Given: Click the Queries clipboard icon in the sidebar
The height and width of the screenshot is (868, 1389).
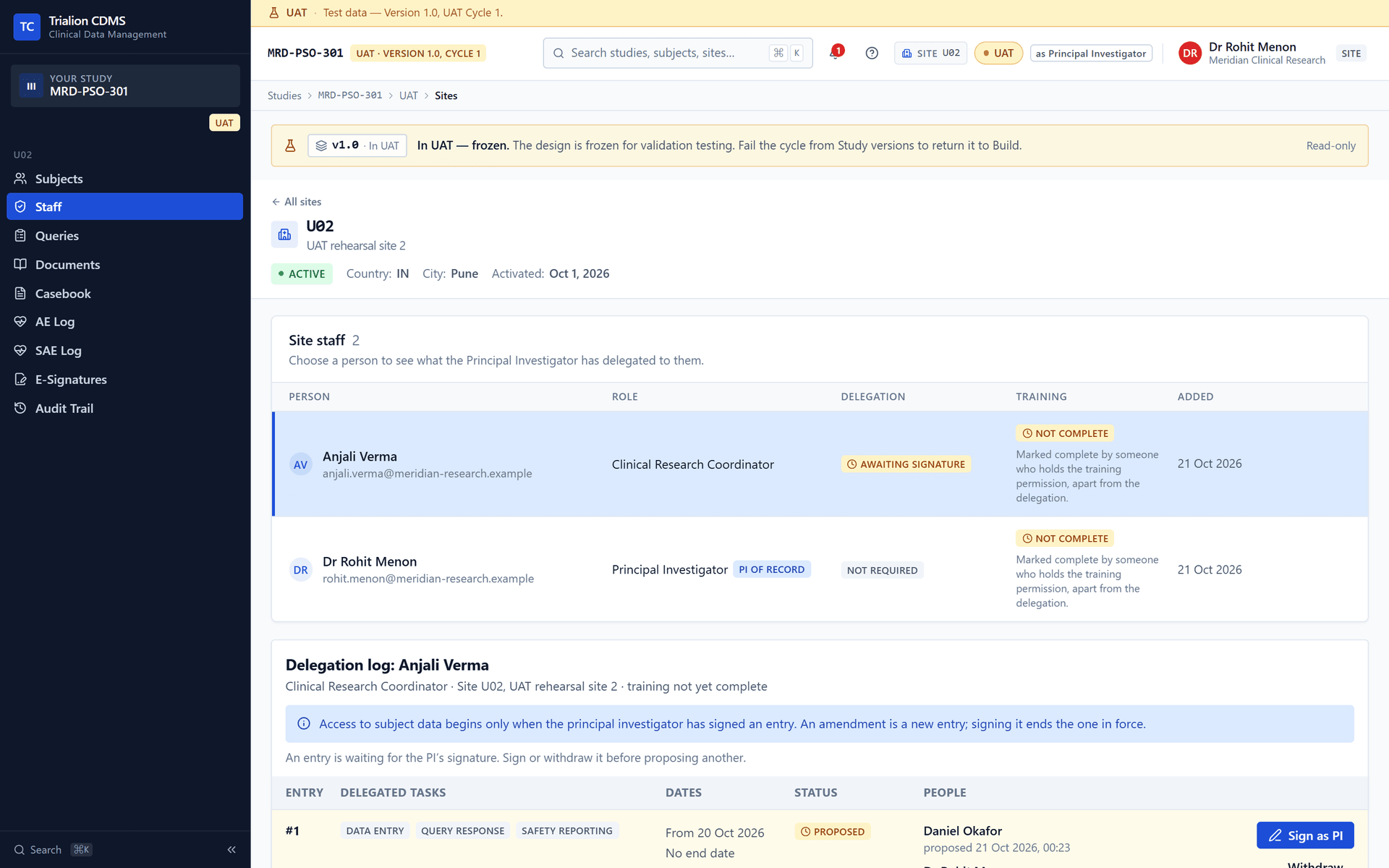Looking at the screenshot, I should pyautogui.click(x=20, y=236).
